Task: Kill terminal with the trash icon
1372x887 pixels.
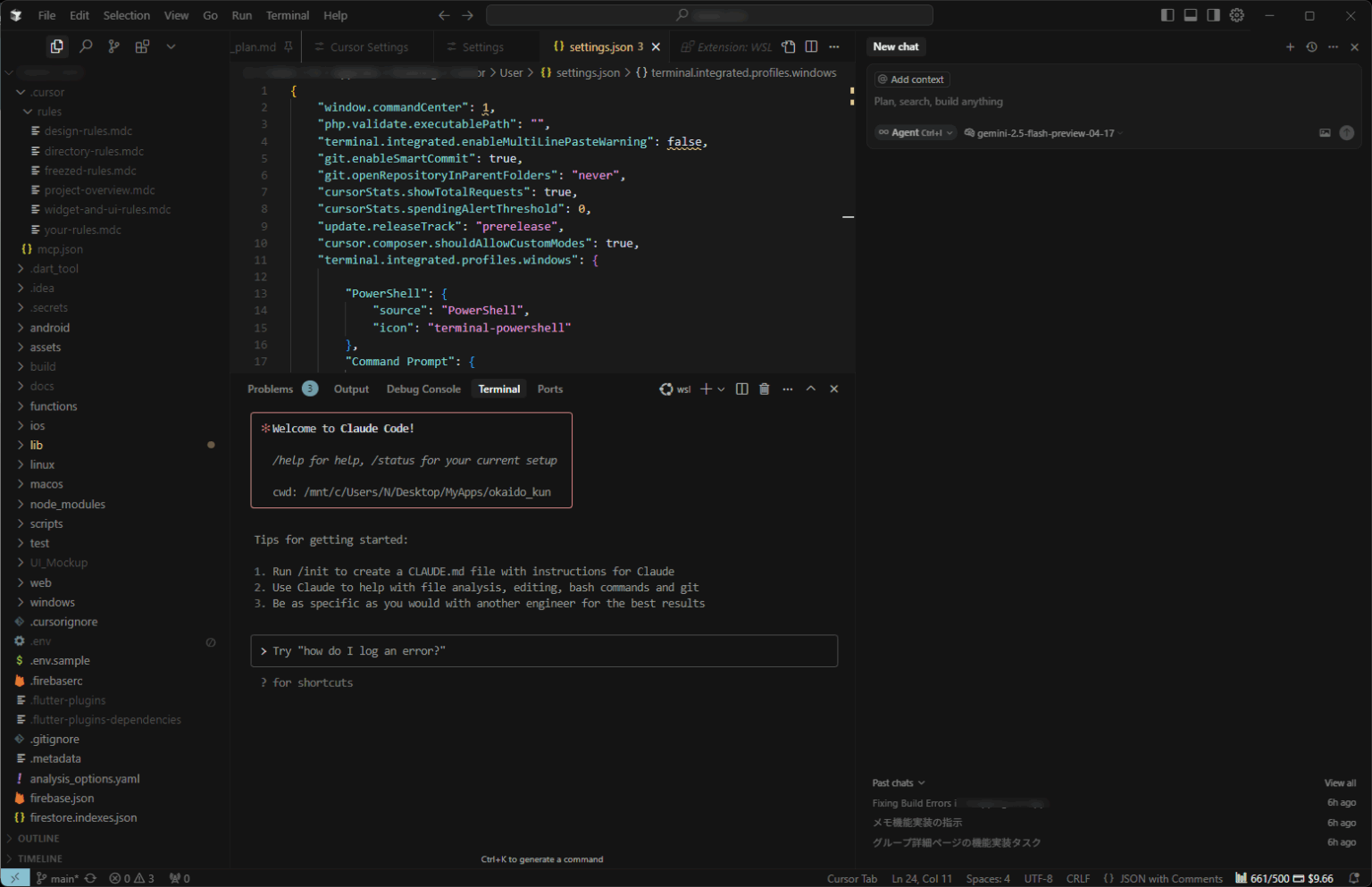Action: (764, 389)
